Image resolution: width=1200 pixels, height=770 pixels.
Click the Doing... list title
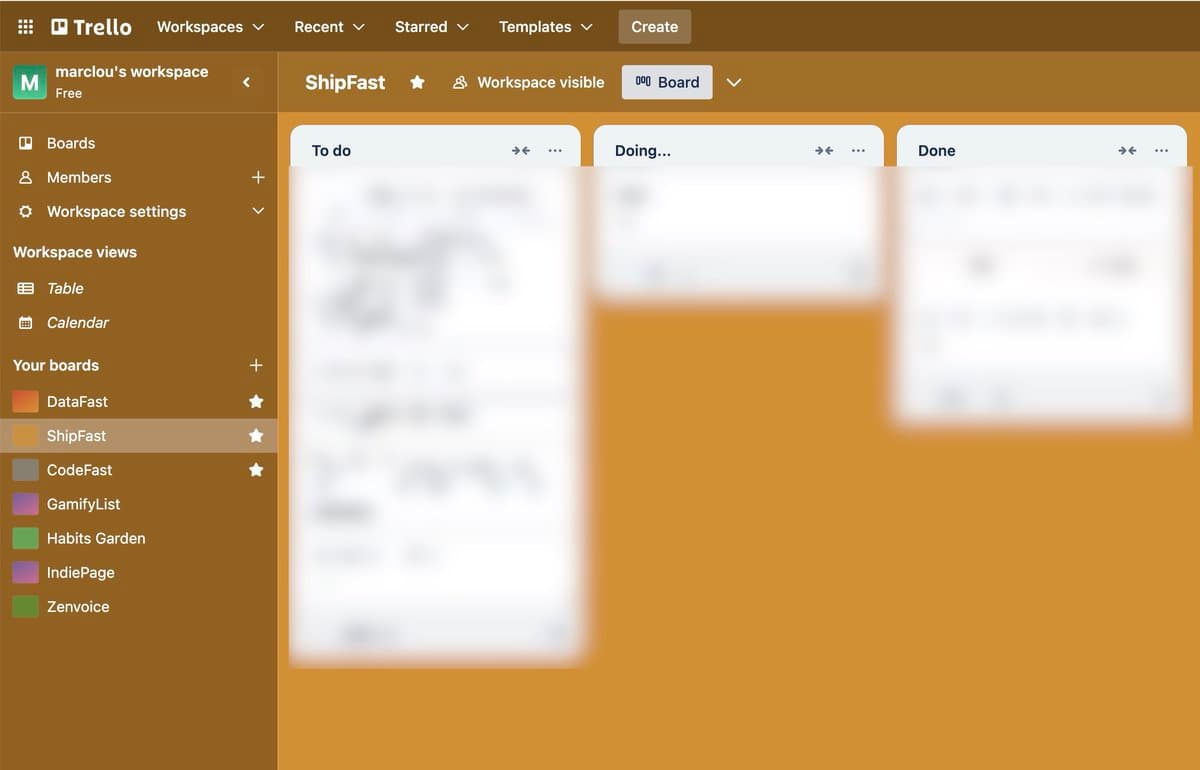pyautogui.click(x=643, y=150)
